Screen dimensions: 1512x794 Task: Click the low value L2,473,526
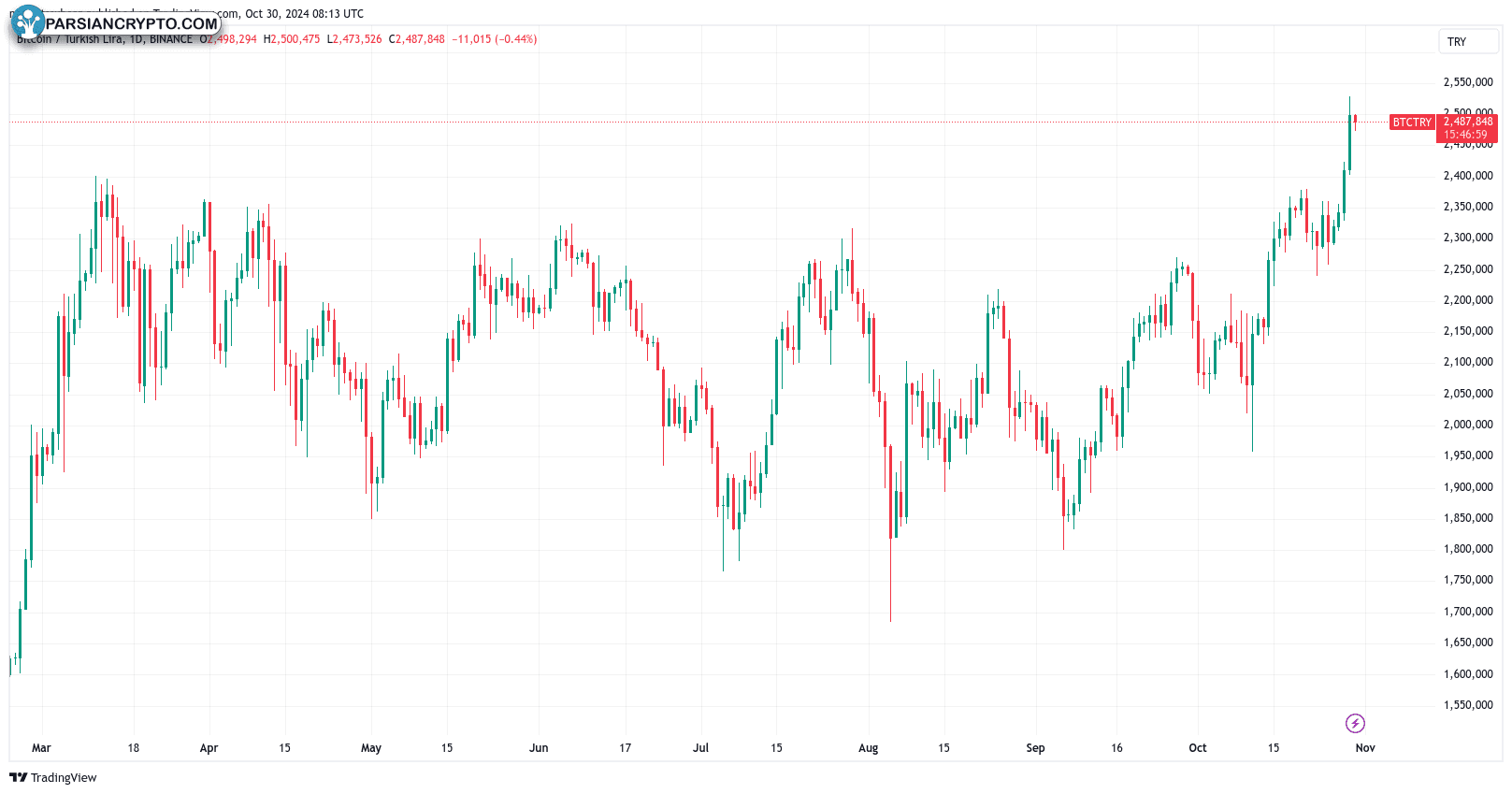(354, 39)
